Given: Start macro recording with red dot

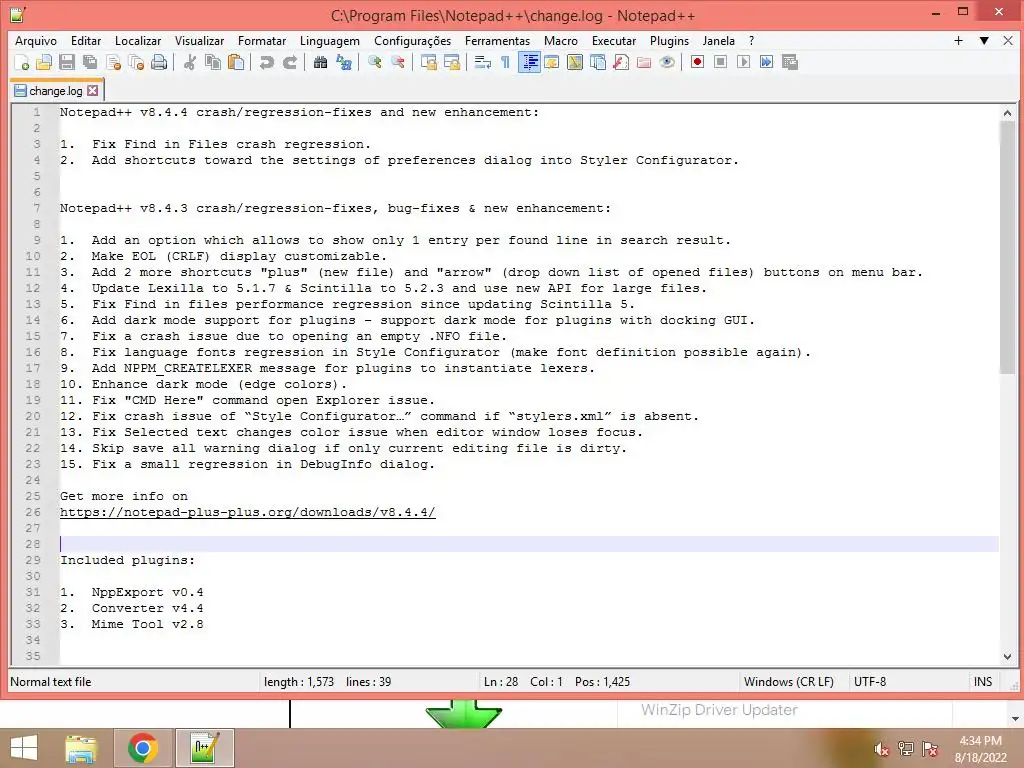Looking at the screenshot, I should point(697,62).
